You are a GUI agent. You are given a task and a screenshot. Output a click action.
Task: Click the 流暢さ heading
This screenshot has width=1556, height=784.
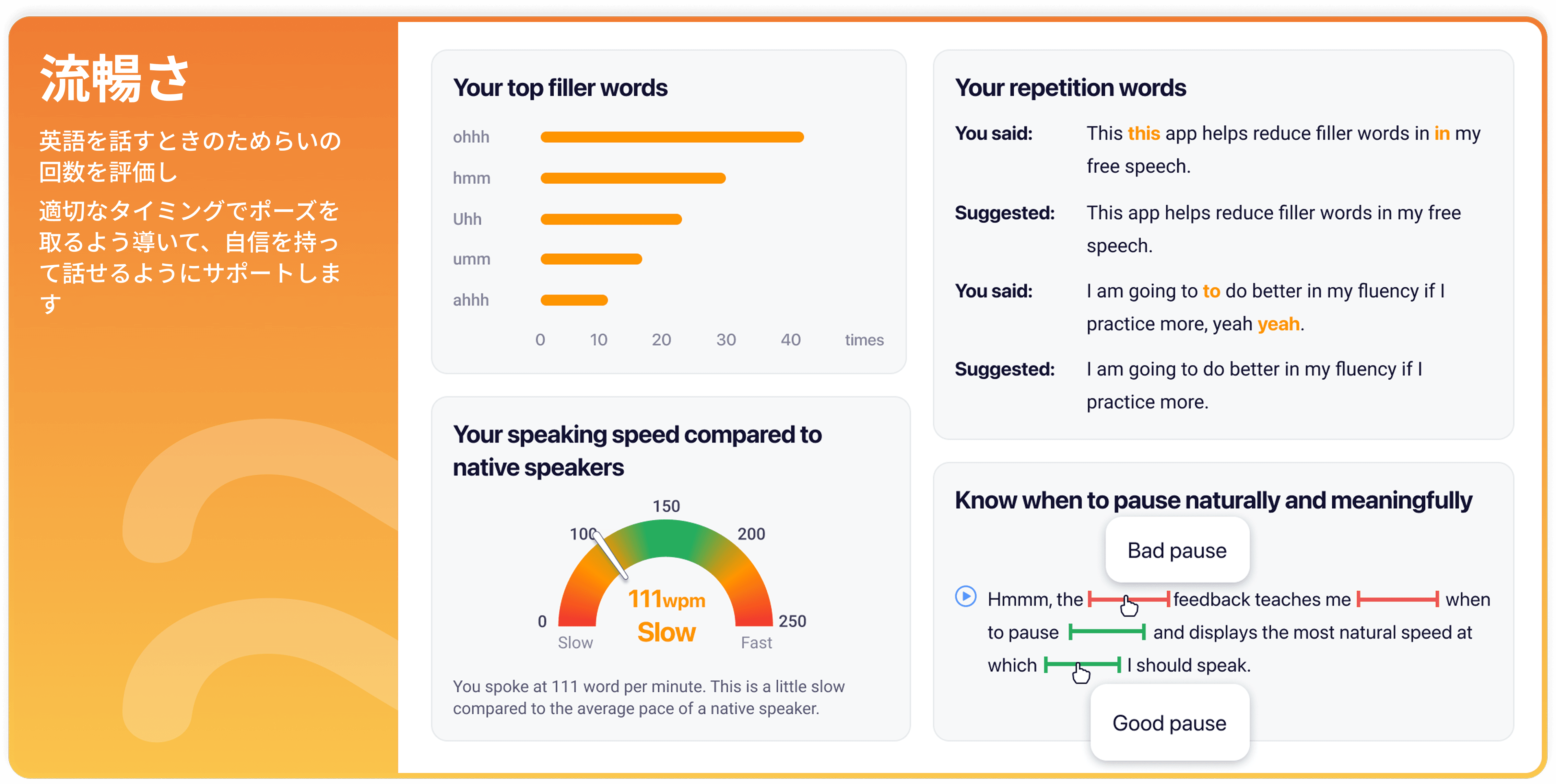(115, 78)
